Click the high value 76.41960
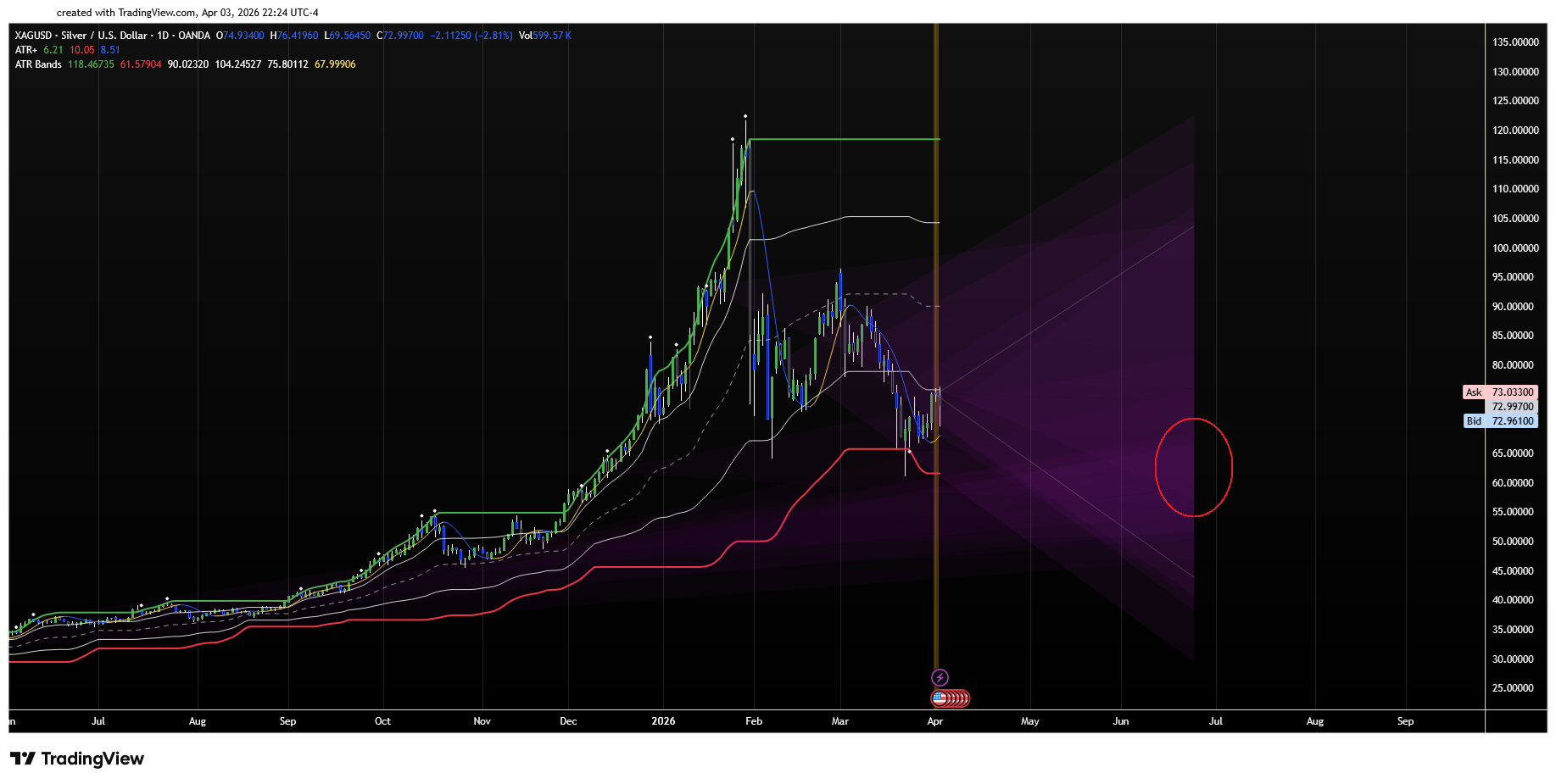Viewport: 1556px width, 784px height. [298, 36]
